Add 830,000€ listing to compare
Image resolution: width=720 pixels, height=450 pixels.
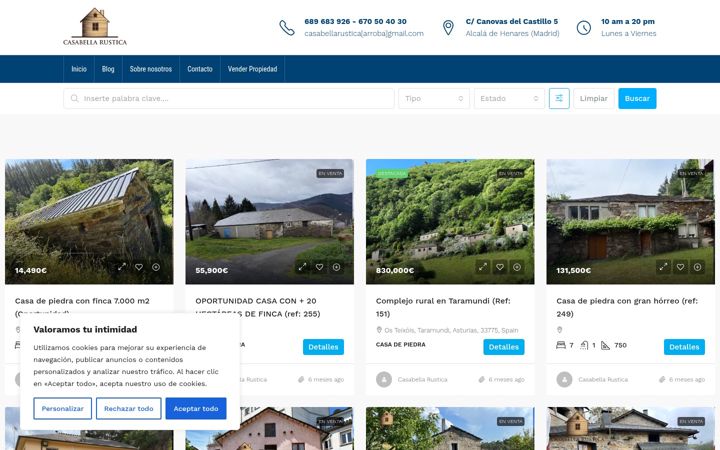click(517, 267)
